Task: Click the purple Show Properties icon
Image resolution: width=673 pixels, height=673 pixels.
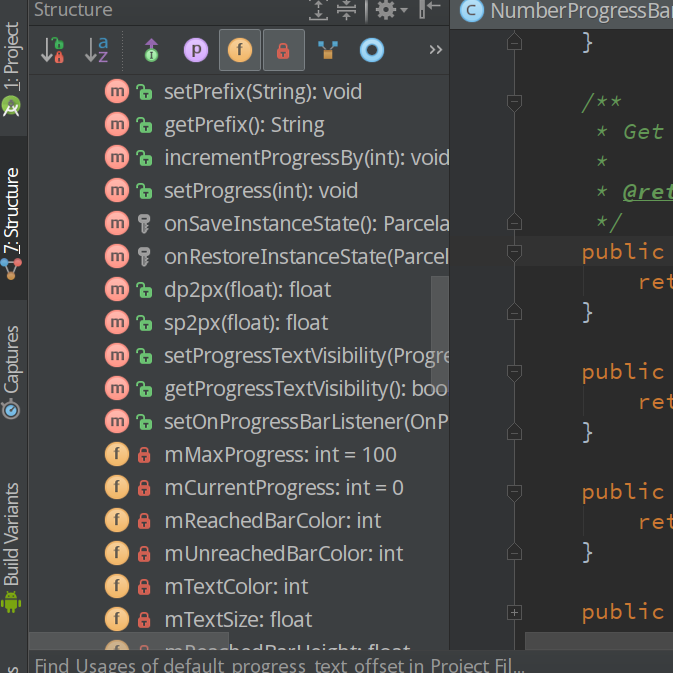Action: pyautogui.click(x=196, y=50)
